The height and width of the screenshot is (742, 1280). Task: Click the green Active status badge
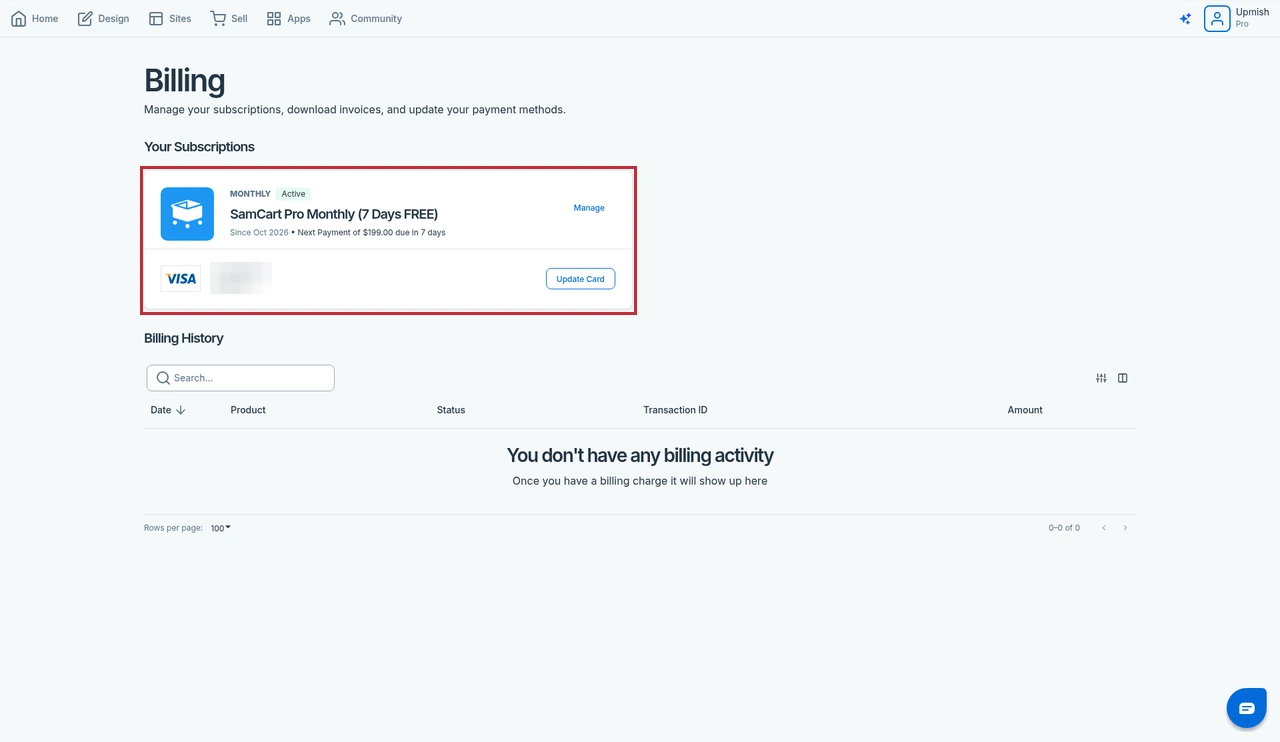293,194
